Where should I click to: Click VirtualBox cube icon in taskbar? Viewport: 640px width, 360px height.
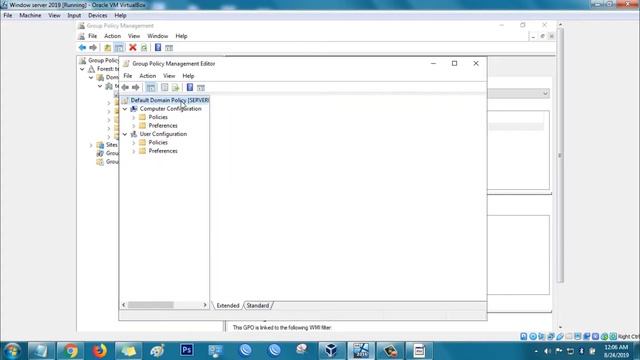pyautogui.click(x=331, y=350)
